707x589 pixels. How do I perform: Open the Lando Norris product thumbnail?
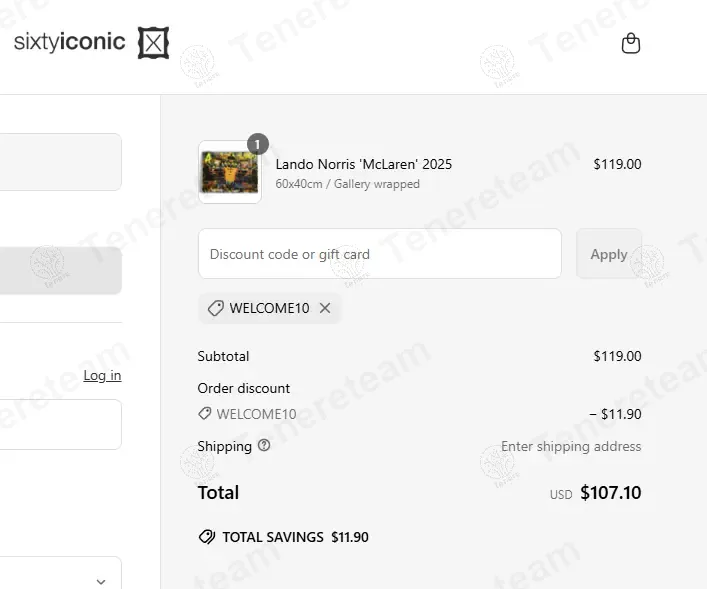(230, 173)
